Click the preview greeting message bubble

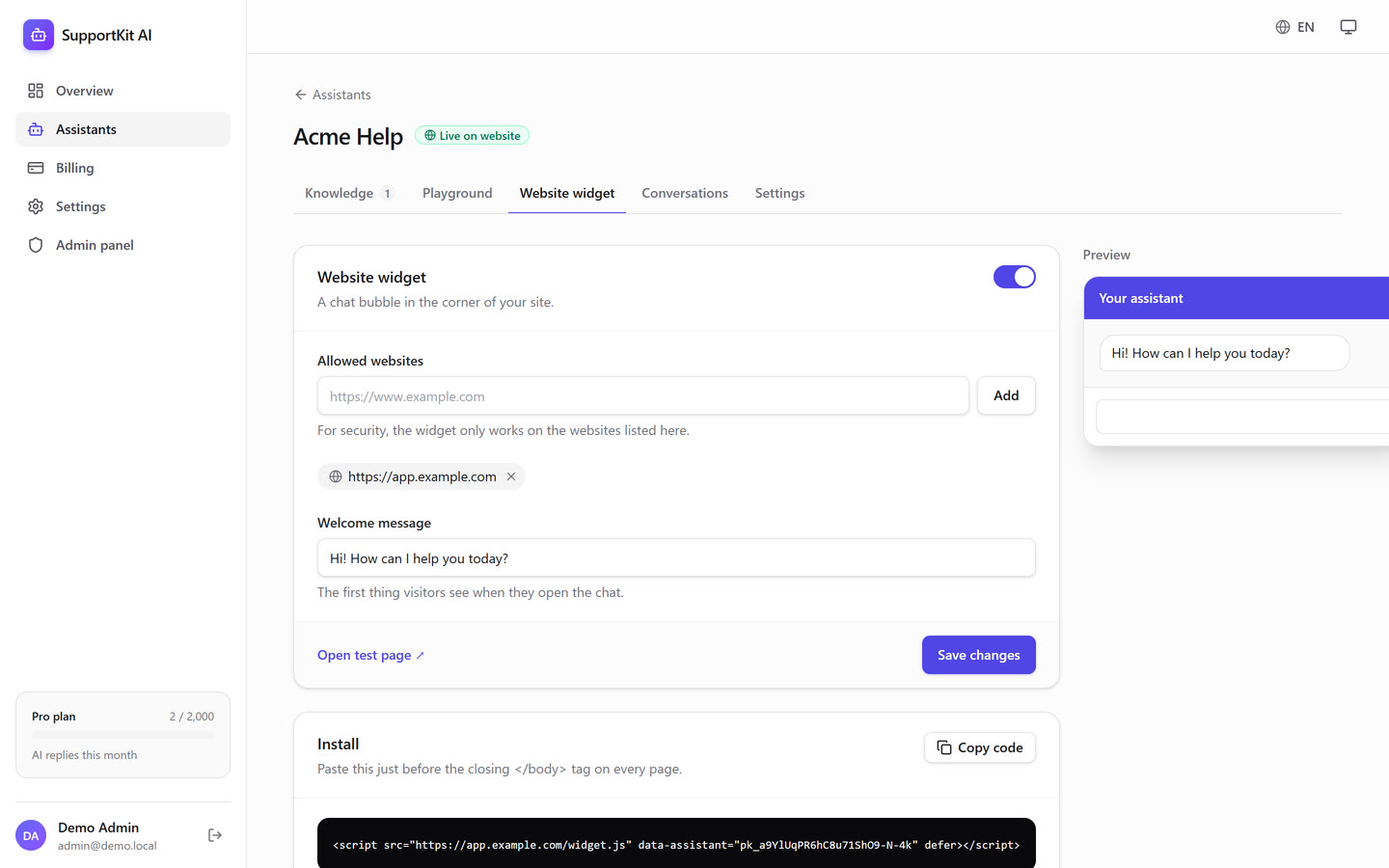pyautogui.click(x=1224, y=353)
